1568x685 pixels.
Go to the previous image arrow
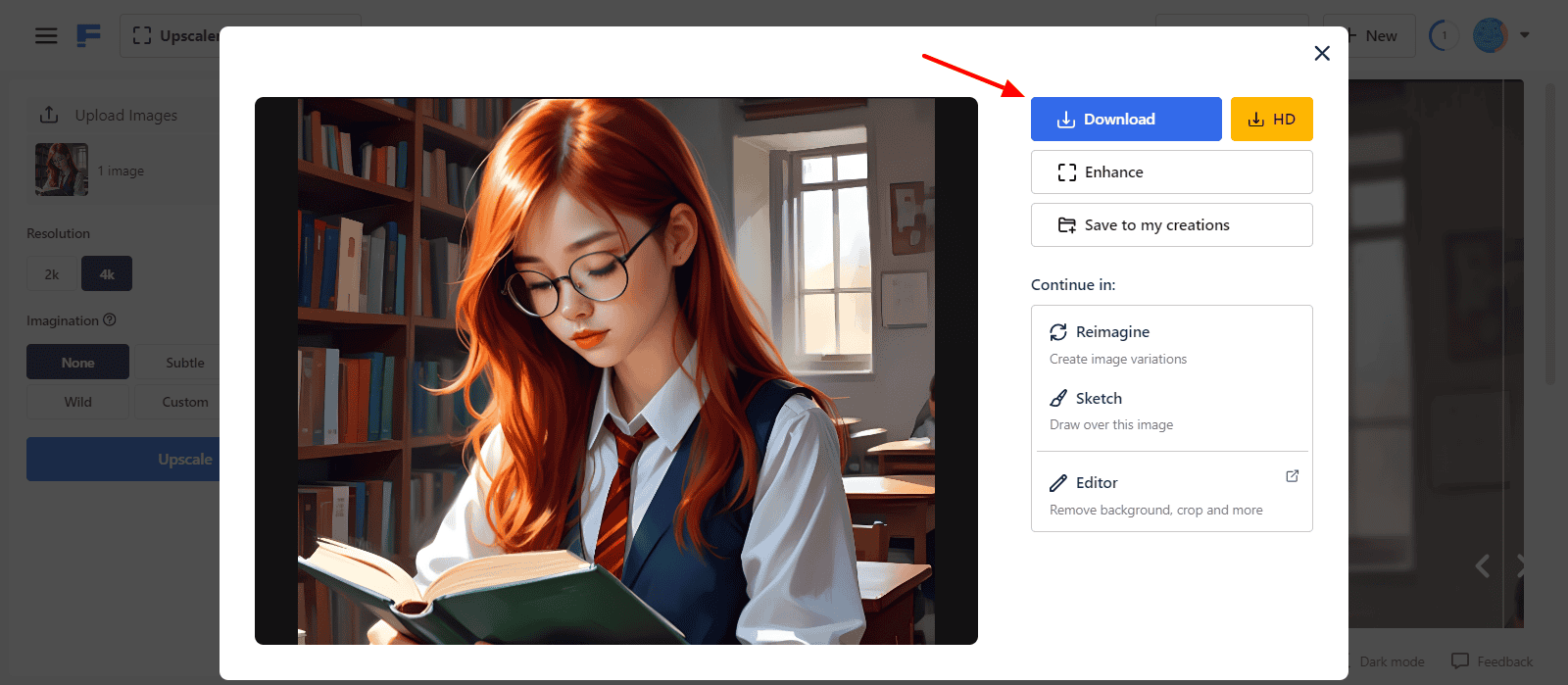click(x=1483, y=565)
